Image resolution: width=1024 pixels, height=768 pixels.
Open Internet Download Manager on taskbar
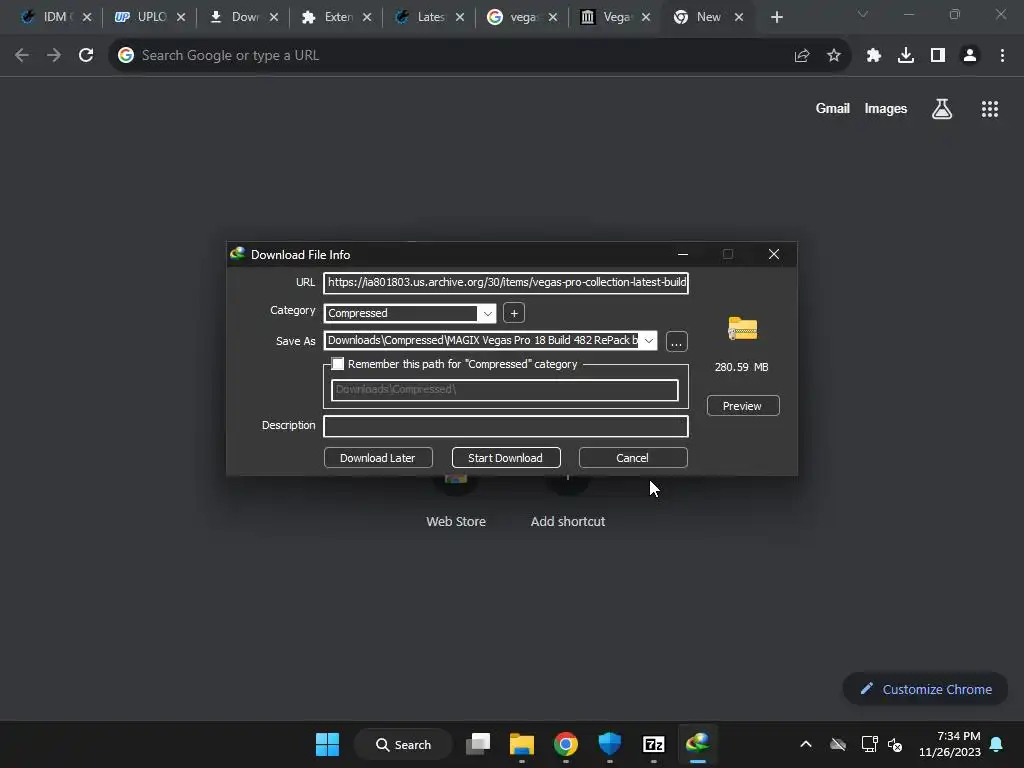[697, 744]
